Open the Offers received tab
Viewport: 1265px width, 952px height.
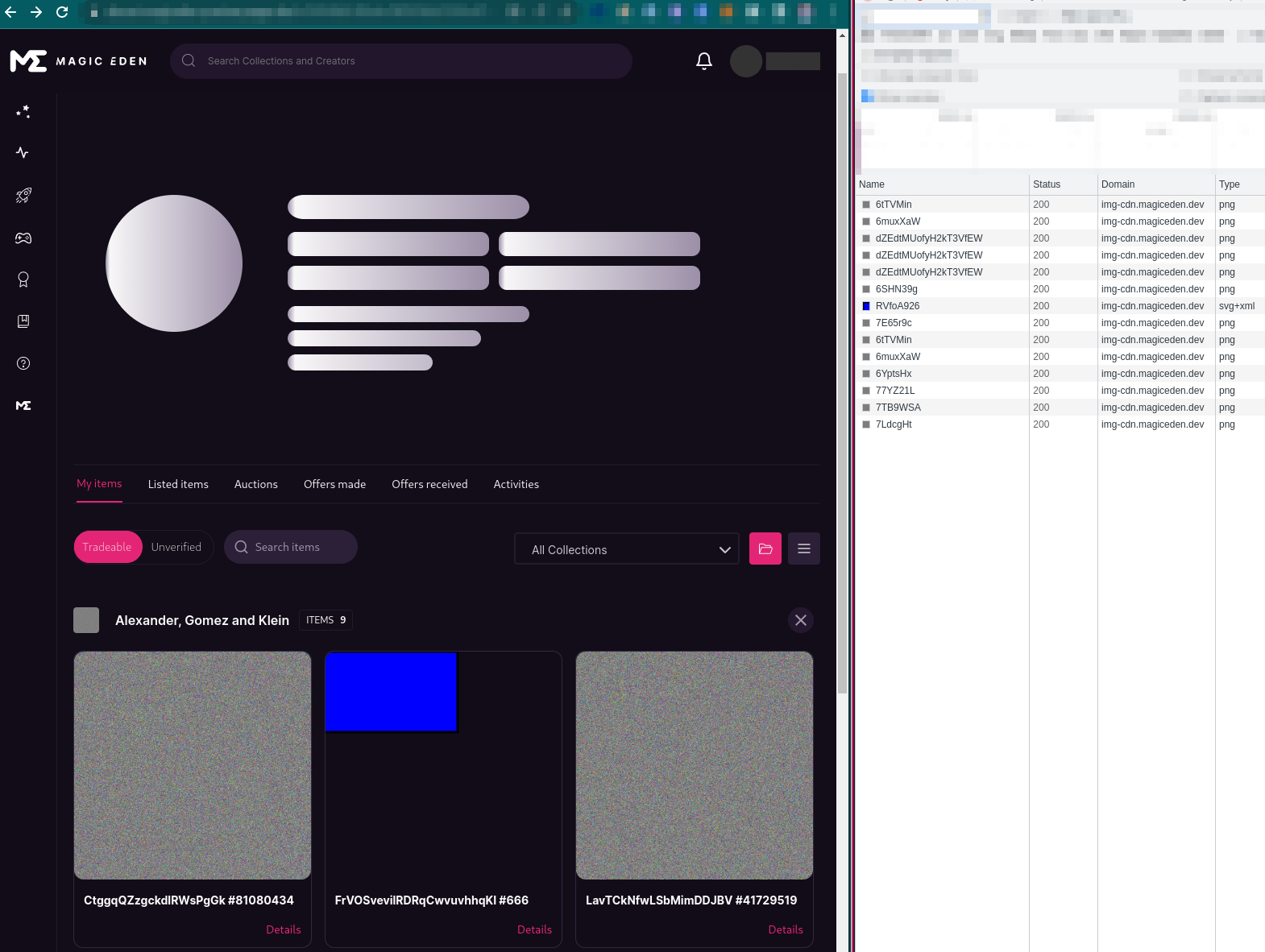(x=429, y=484)
